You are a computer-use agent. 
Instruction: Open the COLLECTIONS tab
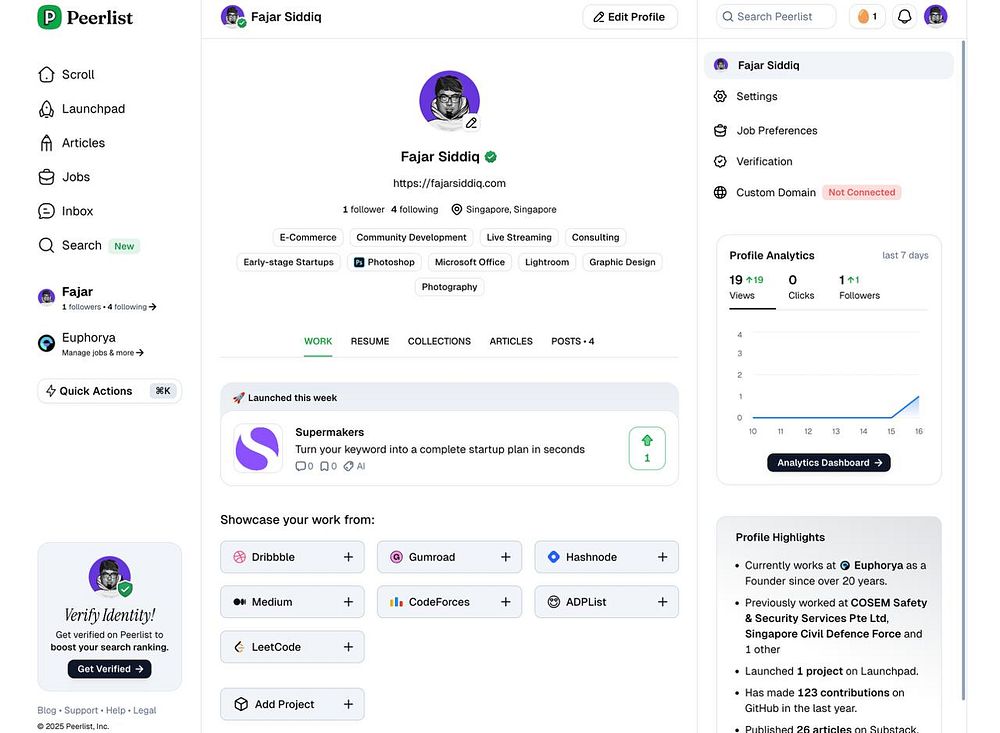click(439, 341)
